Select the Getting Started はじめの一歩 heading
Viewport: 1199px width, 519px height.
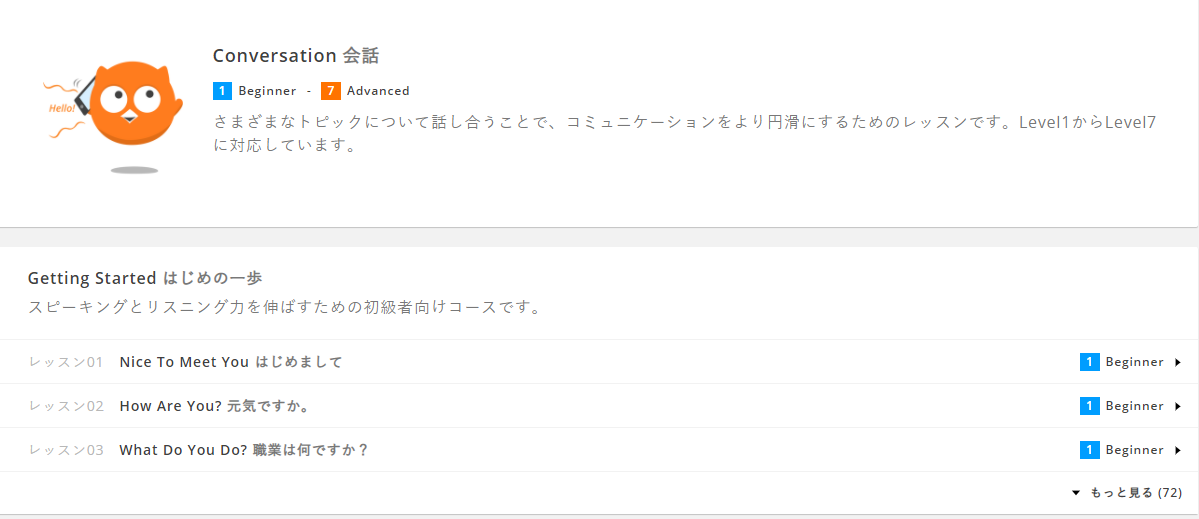tap(144, 278)
